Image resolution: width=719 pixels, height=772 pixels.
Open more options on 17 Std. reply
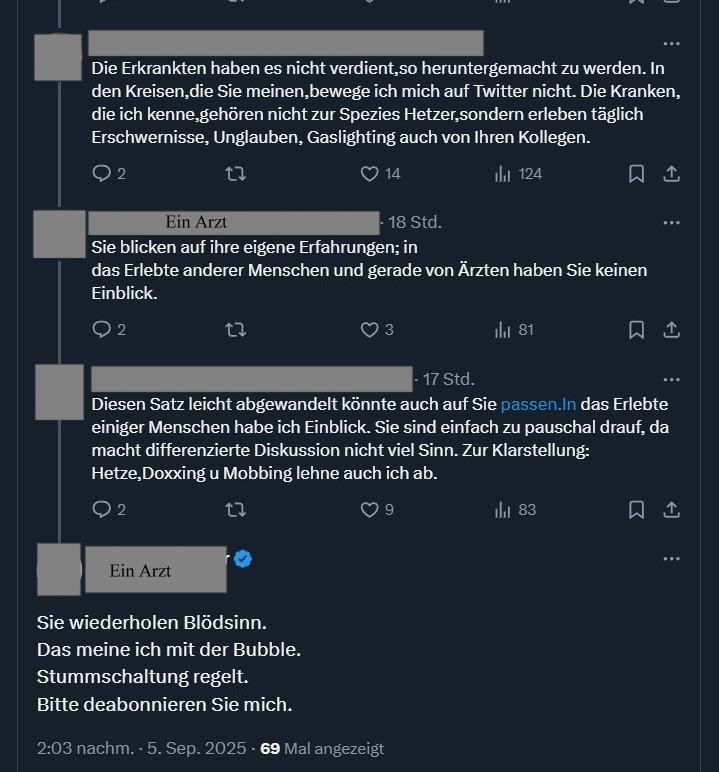coord(672,380)
